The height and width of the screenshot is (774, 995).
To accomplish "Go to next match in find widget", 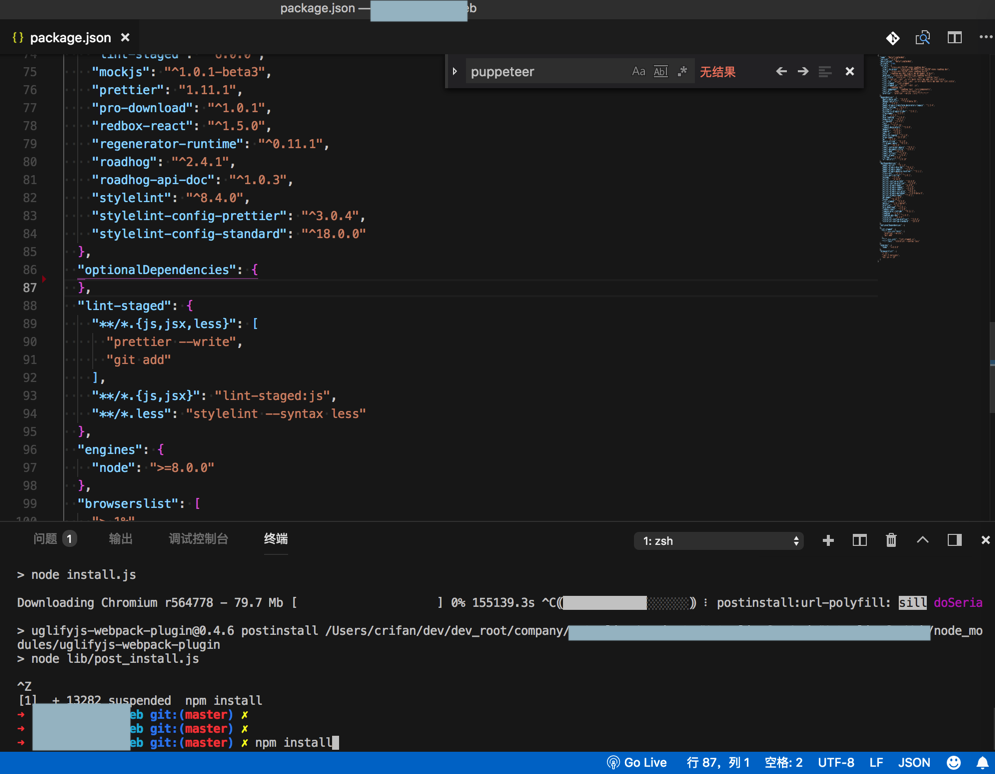I will point(803,72).
